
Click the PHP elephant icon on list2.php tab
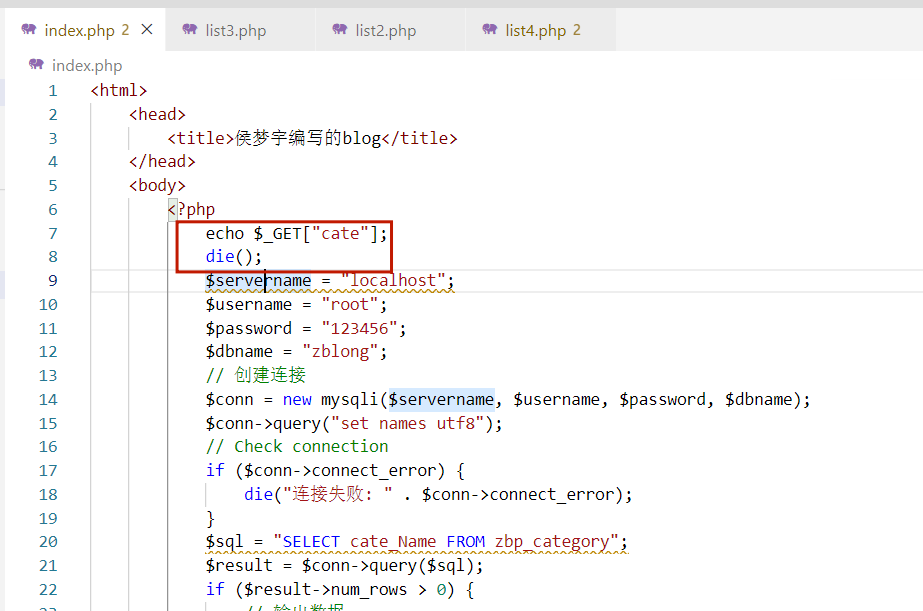coord(340,29)
